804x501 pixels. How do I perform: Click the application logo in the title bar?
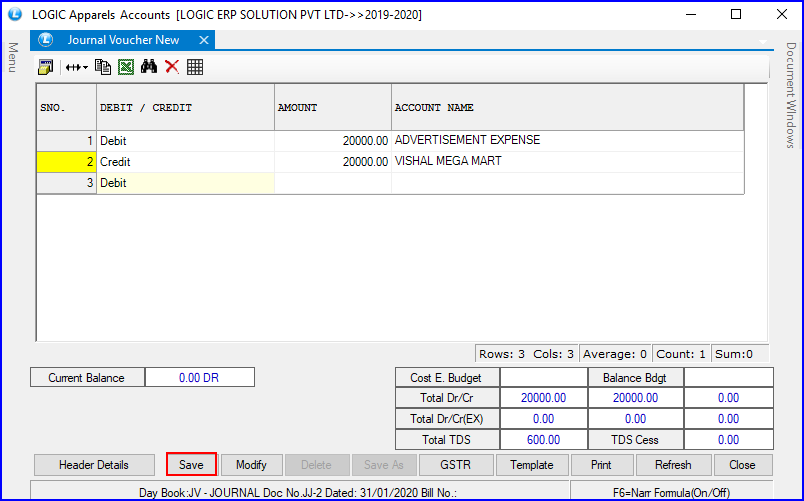pos(15,14)
